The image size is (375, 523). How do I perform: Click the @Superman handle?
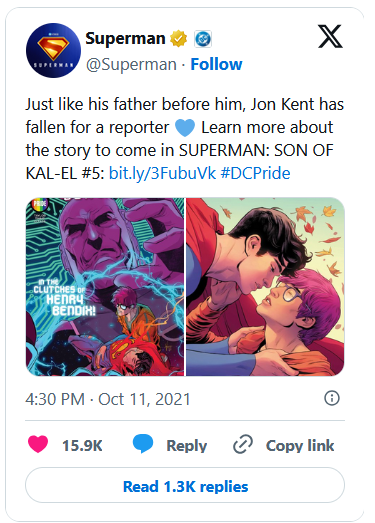(x=131, y=64)
